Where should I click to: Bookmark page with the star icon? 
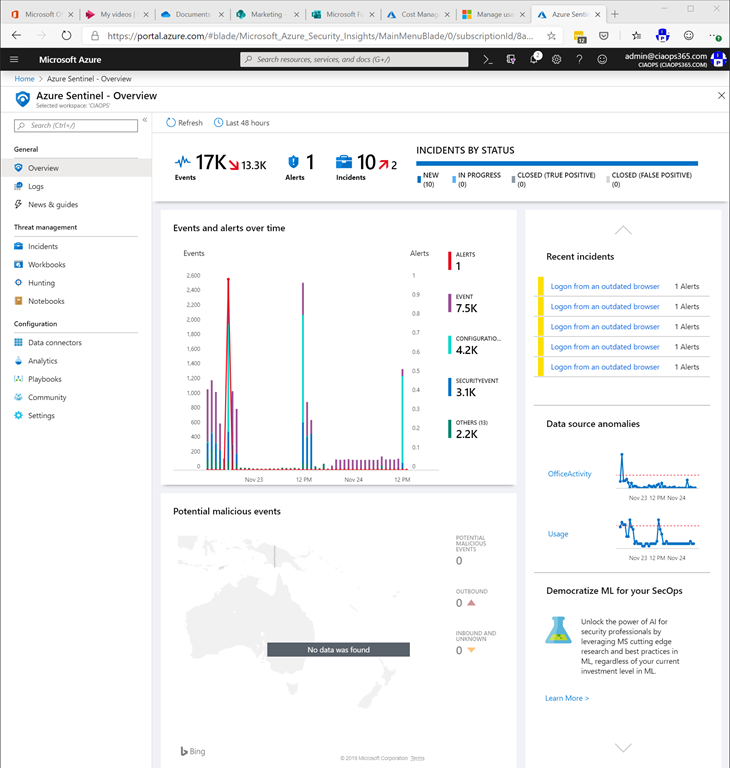pyautogui.click(x=551, y=35)
